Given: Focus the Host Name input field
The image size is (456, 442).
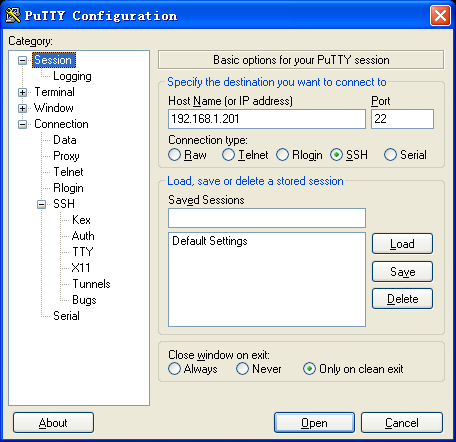Looking at the screenshot, I should tap(267, 119).
